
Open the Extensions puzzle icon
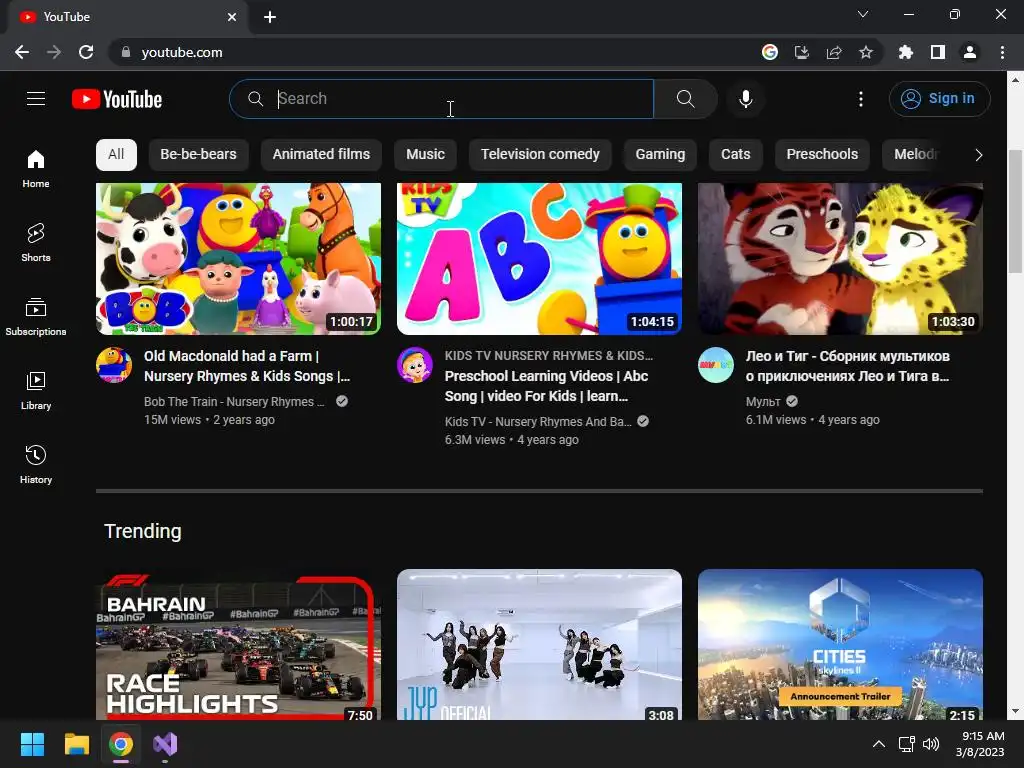[906, 52]
